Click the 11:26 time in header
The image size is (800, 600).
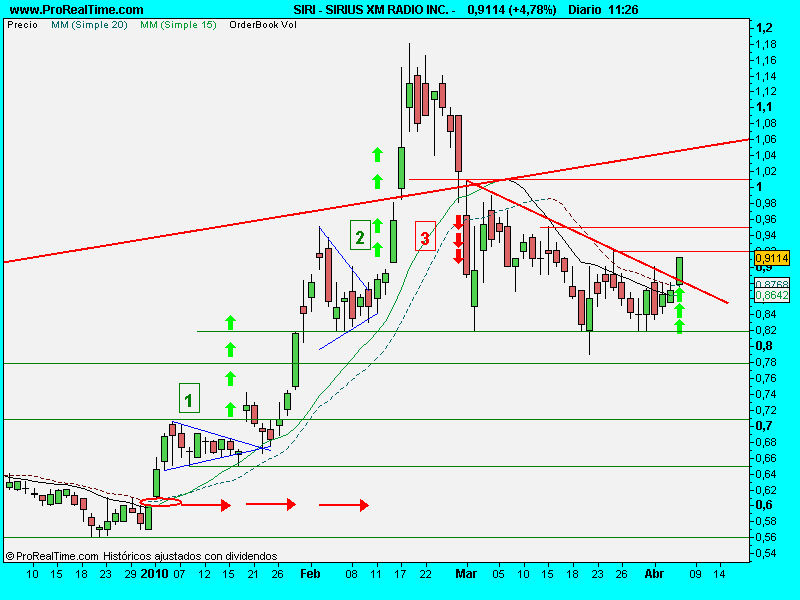[623, 10]
